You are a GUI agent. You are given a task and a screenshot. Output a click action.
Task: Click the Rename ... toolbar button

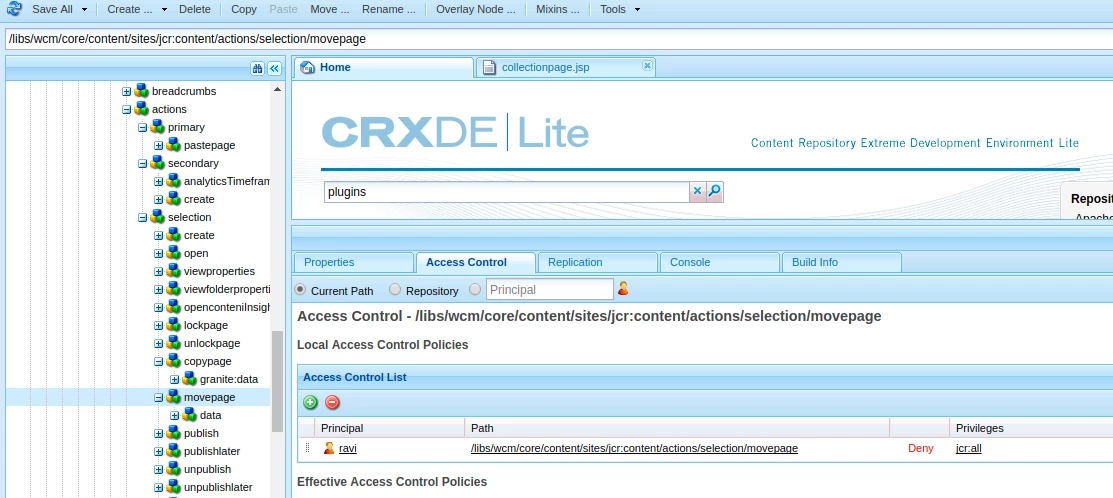(x=388, y=9)
